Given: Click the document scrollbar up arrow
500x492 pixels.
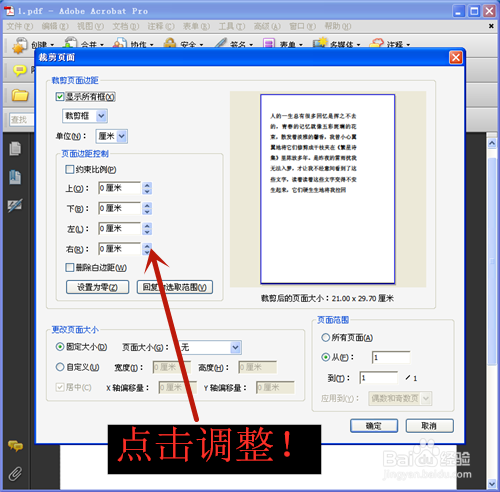Looking at the screenshot, I should (492, 143).
